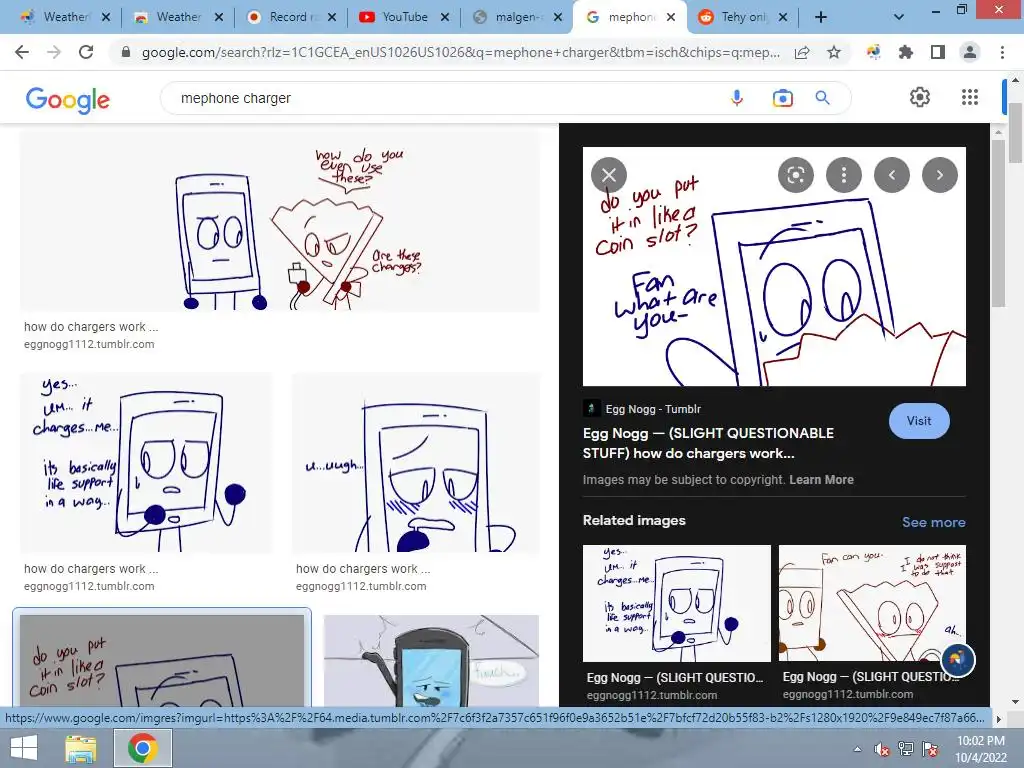Open a new browser tab
Image resolution: width=1024 pixels, height=768 pixels.
821,18
